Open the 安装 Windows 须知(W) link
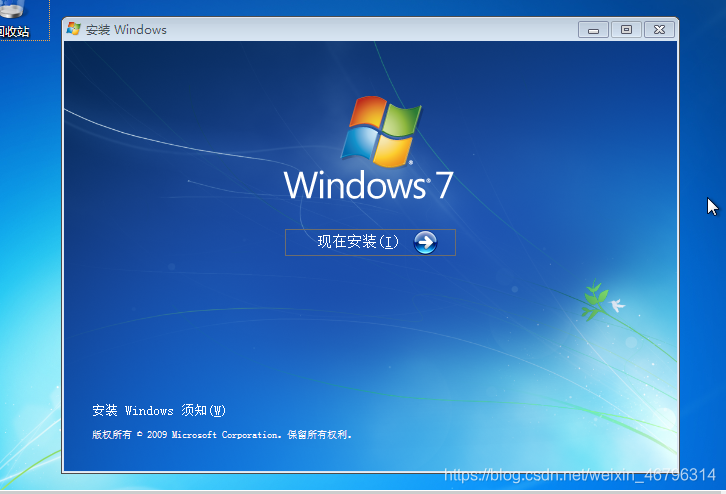726x494 pixels. (158, 410)
